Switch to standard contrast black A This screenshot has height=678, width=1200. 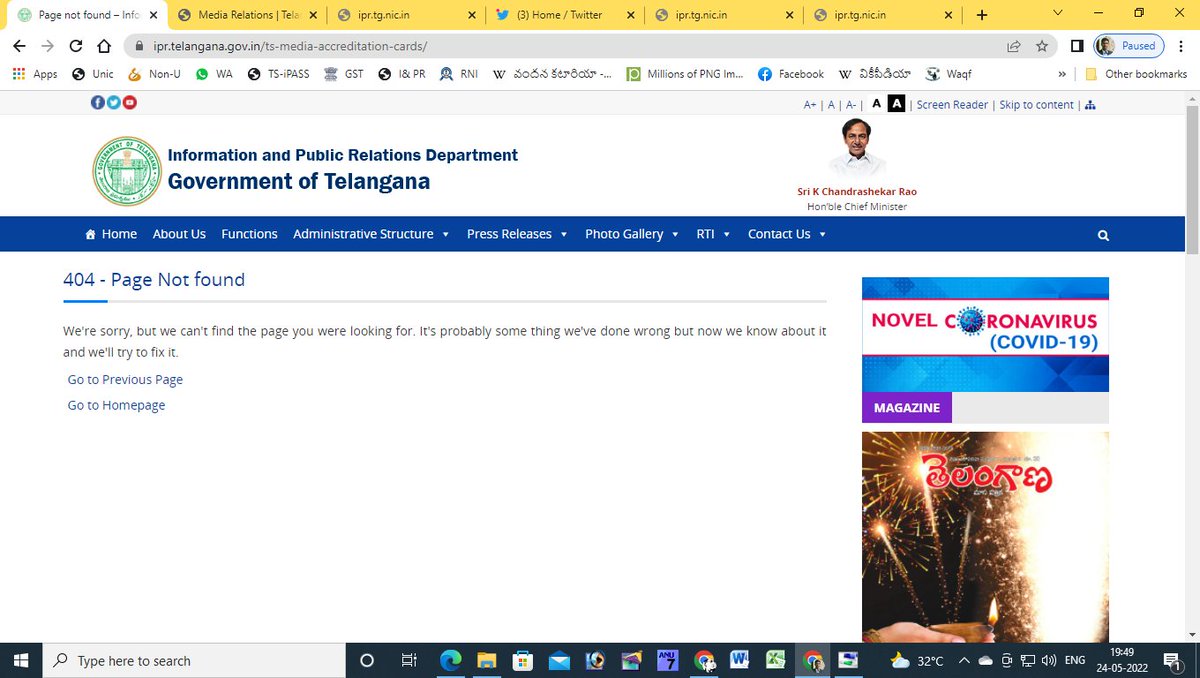click(876, 104)
